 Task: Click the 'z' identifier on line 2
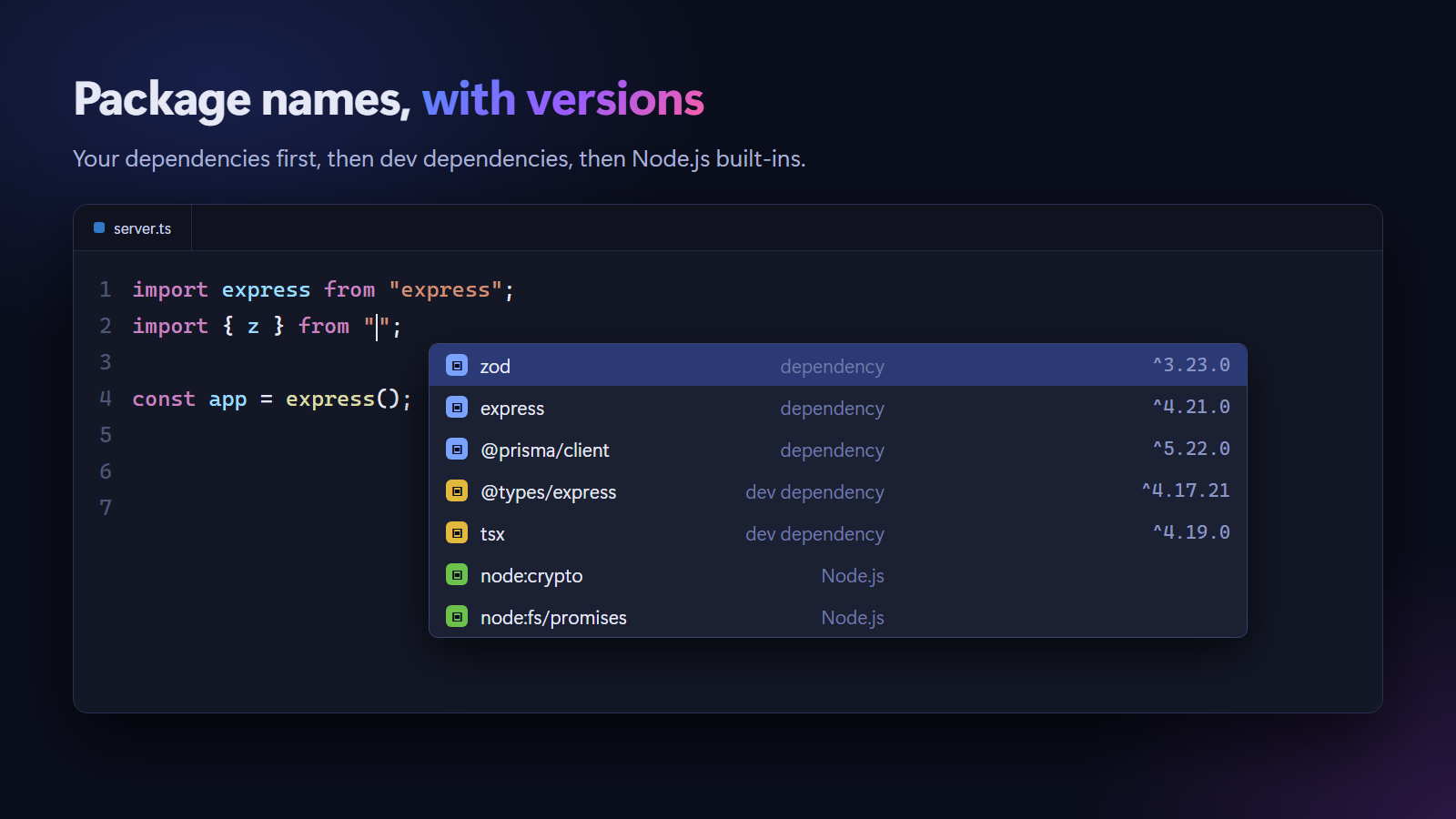coord(253,326)
